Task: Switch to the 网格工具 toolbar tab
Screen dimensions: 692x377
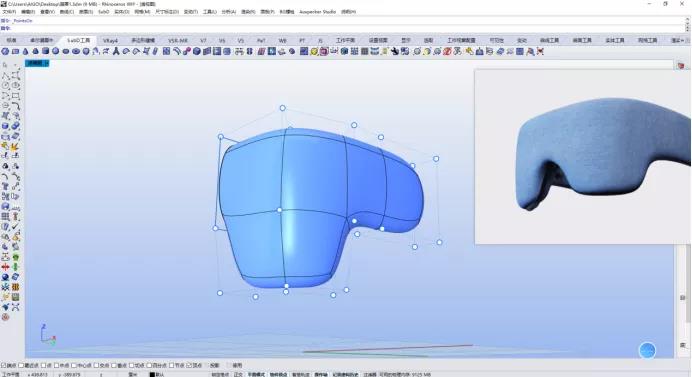Action: (647, 40)
